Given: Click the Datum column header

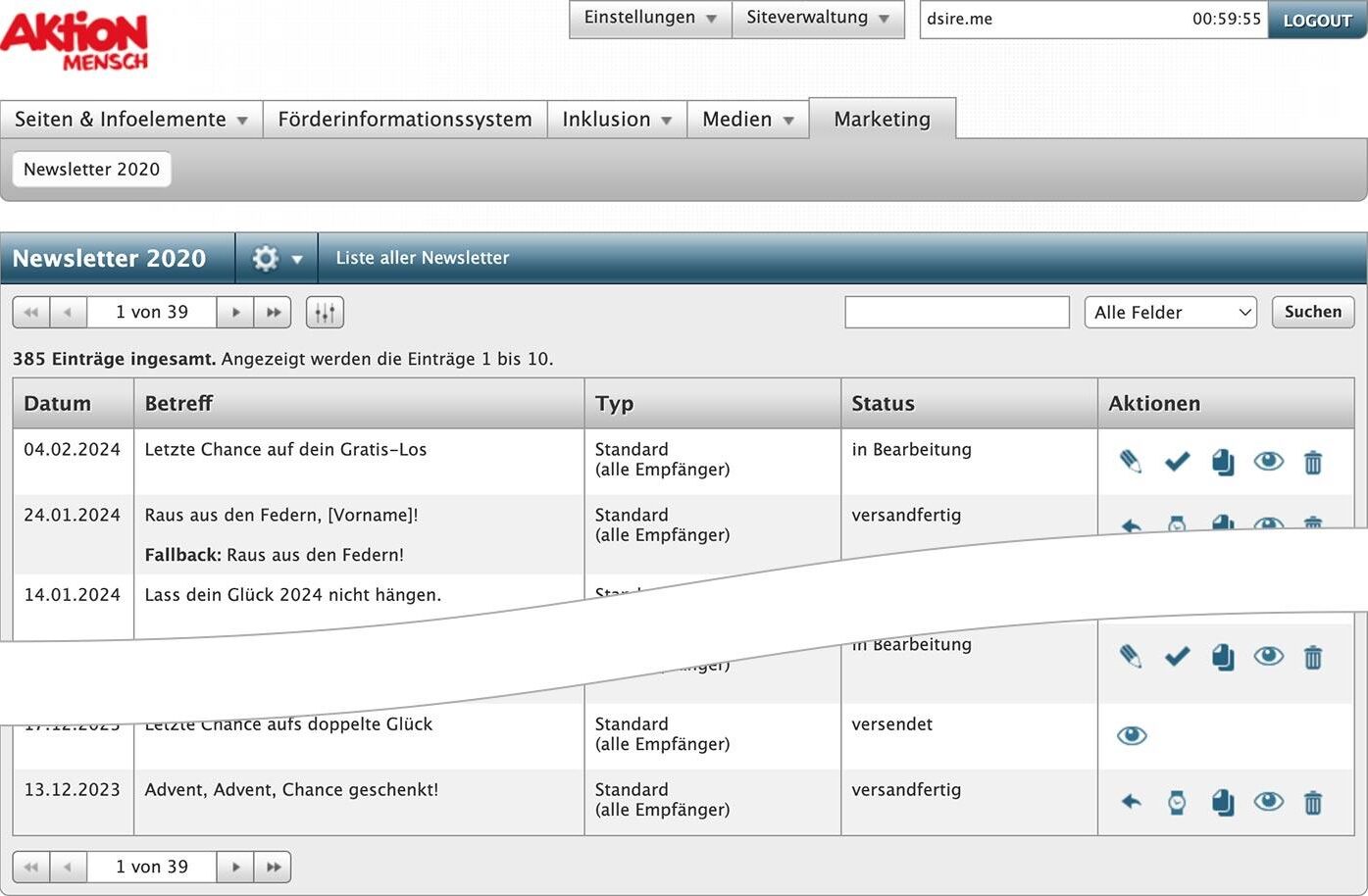Looking at the screenshot, I should [x=74, y=403].
